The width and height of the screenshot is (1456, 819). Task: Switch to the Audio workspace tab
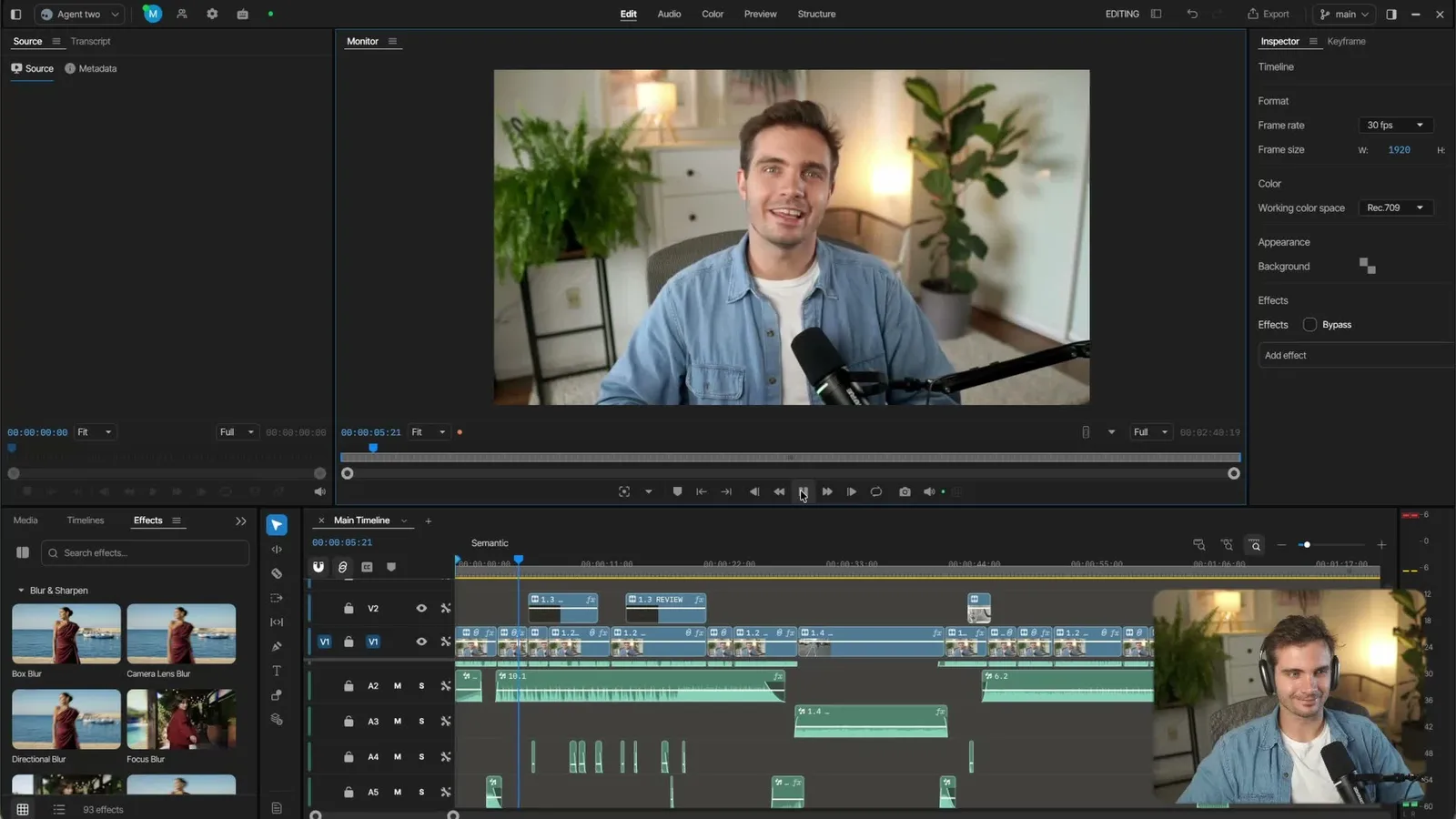tap(669, 14)
